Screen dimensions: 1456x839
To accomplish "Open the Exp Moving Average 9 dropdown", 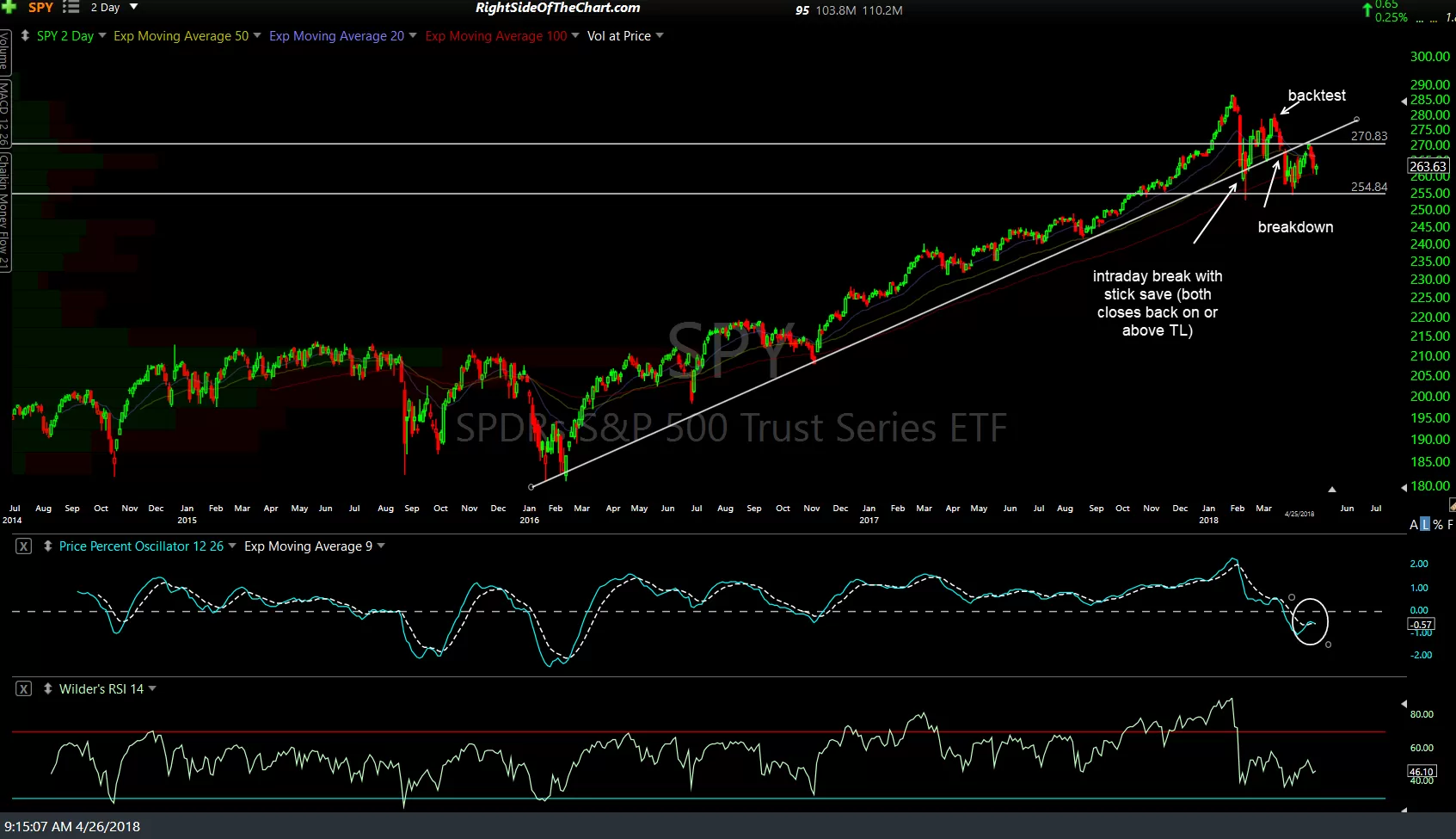I will click(x=381, y=546).
